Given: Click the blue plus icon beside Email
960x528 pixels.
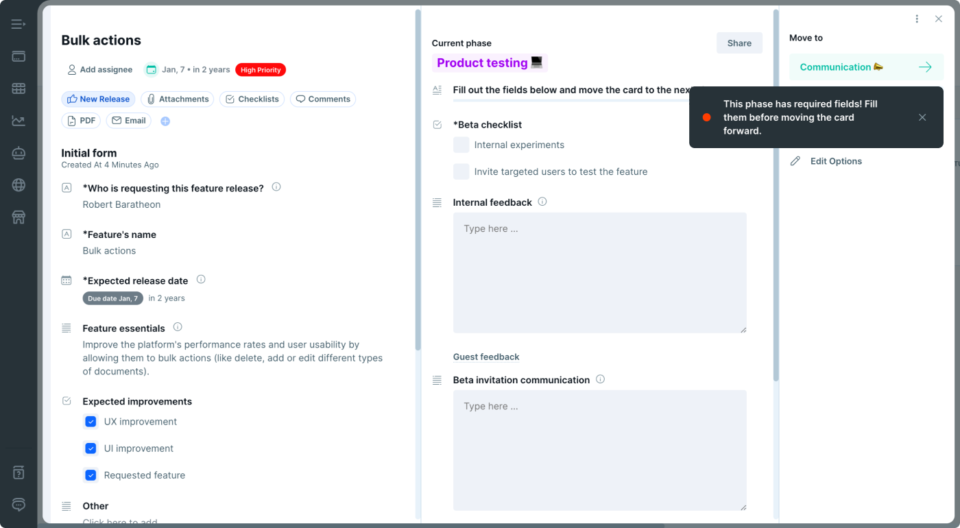Looking at the screenshot, I should coord(165,121).
